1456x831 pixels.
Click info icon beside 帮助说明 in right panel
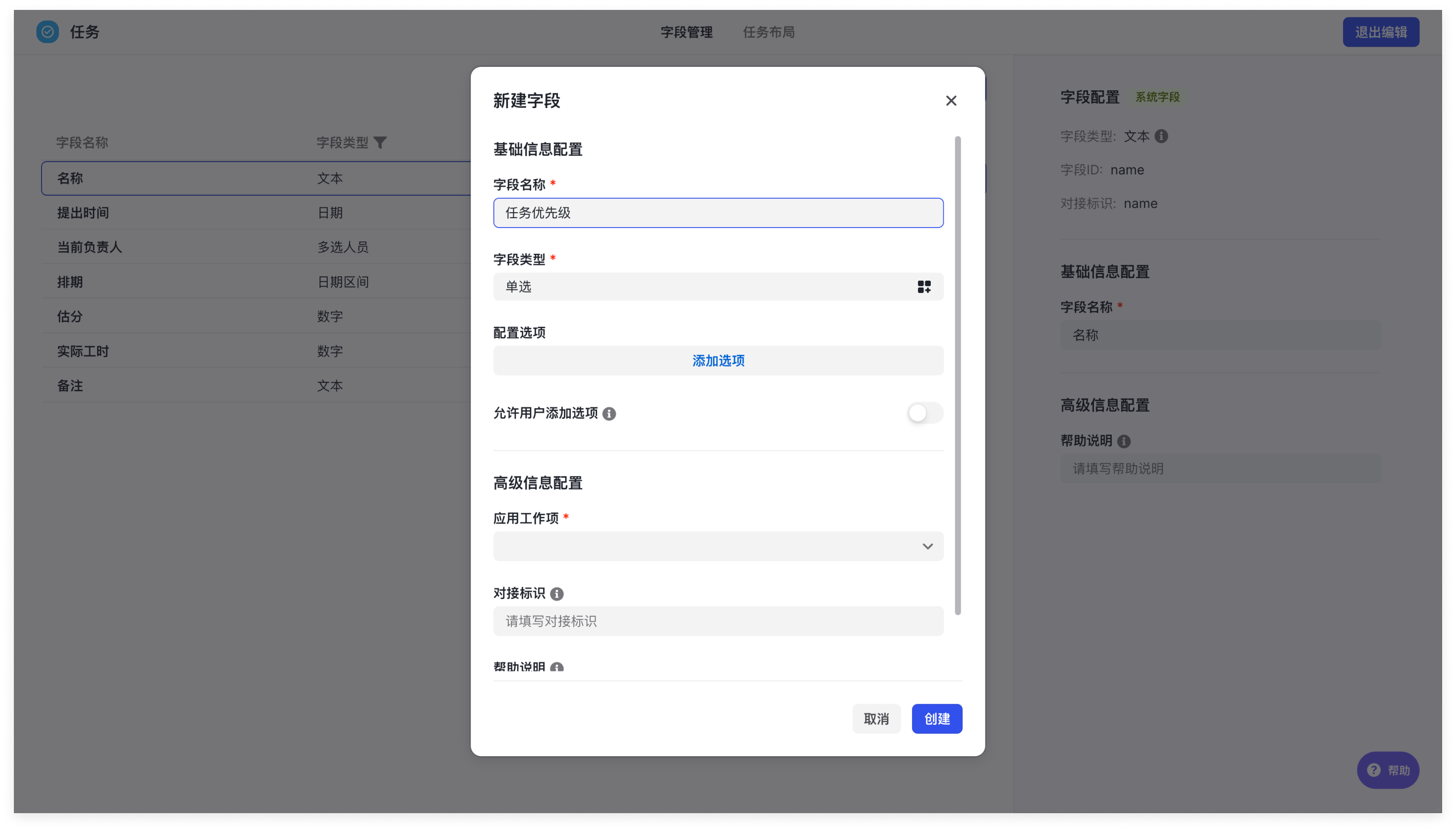[1123, 441]
